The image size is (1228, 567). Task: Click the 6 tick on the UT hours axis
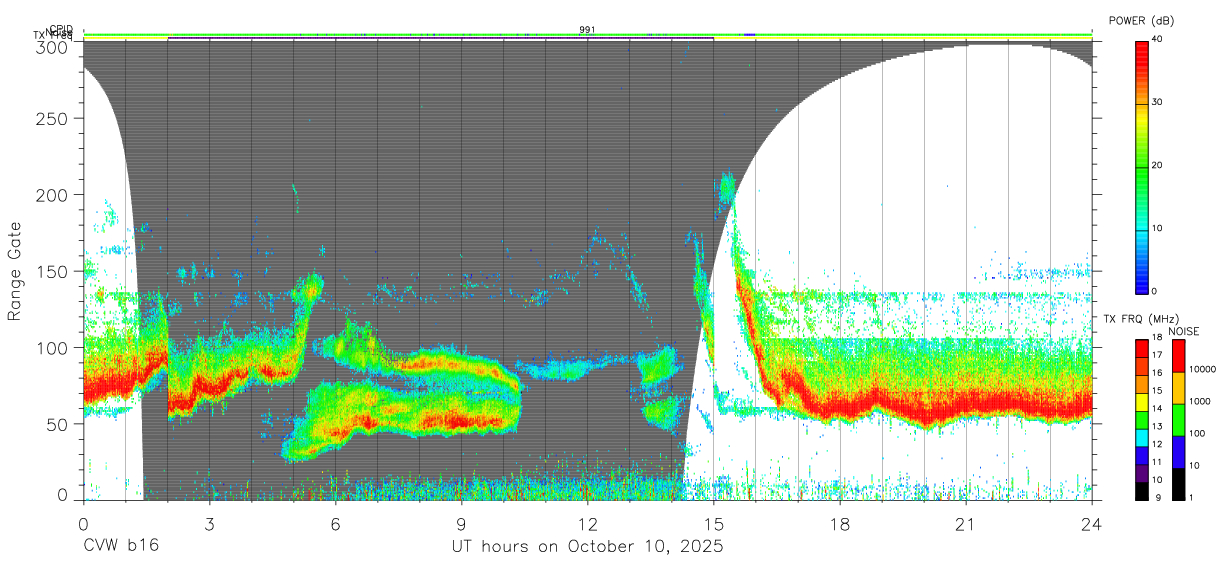[x=335, y=523]
